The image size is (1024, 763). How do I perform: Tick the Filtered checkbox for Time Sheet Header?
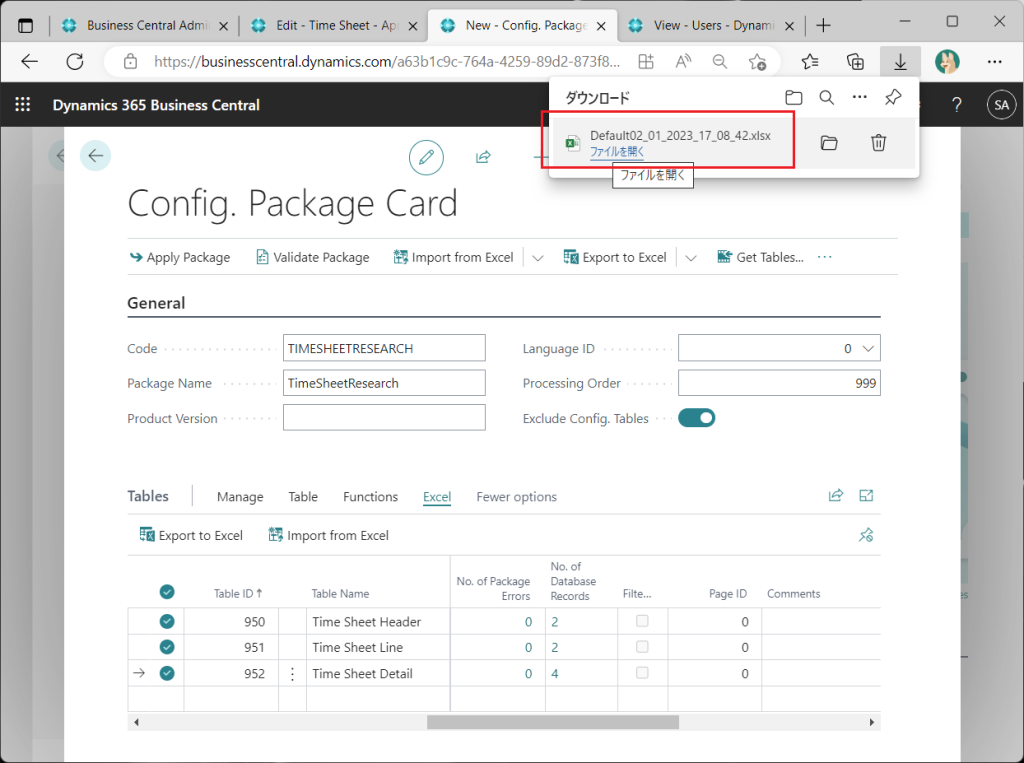pos(643,621)
